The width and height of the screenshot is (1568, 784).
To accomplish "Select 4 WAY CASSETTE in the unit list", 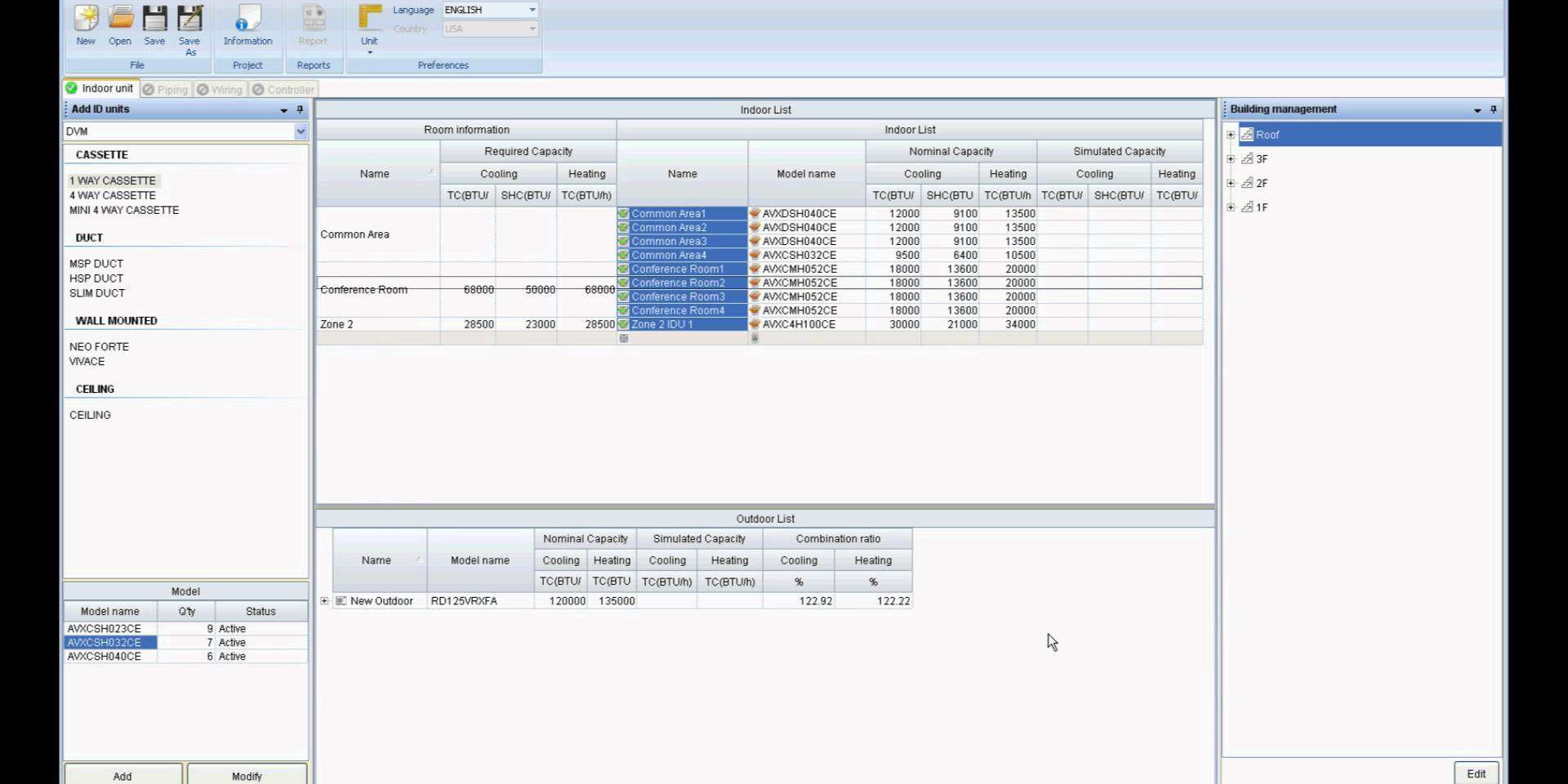I will tap(113, 196).
